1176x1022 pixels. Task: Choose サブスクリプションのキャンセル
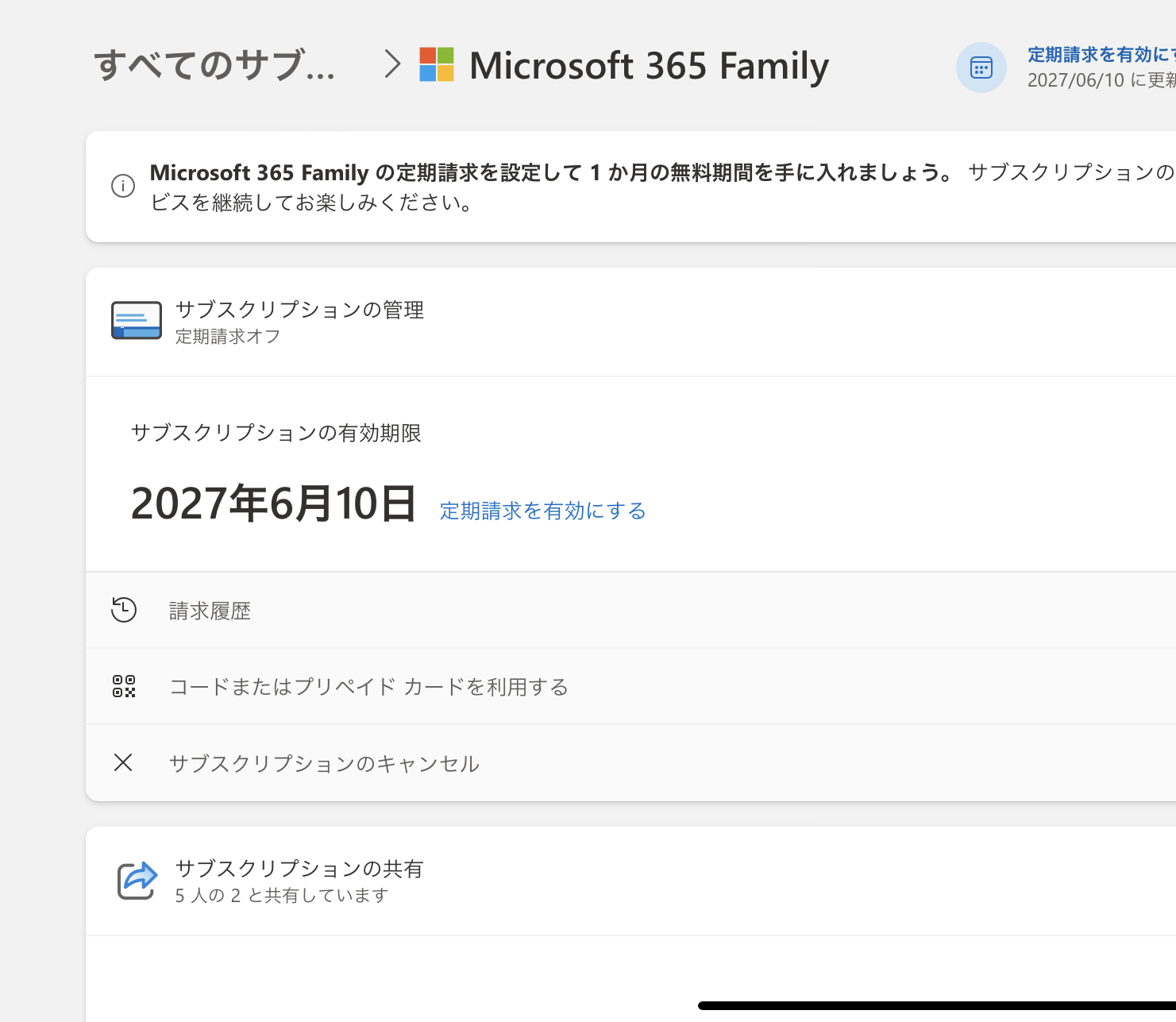[324, 763]
